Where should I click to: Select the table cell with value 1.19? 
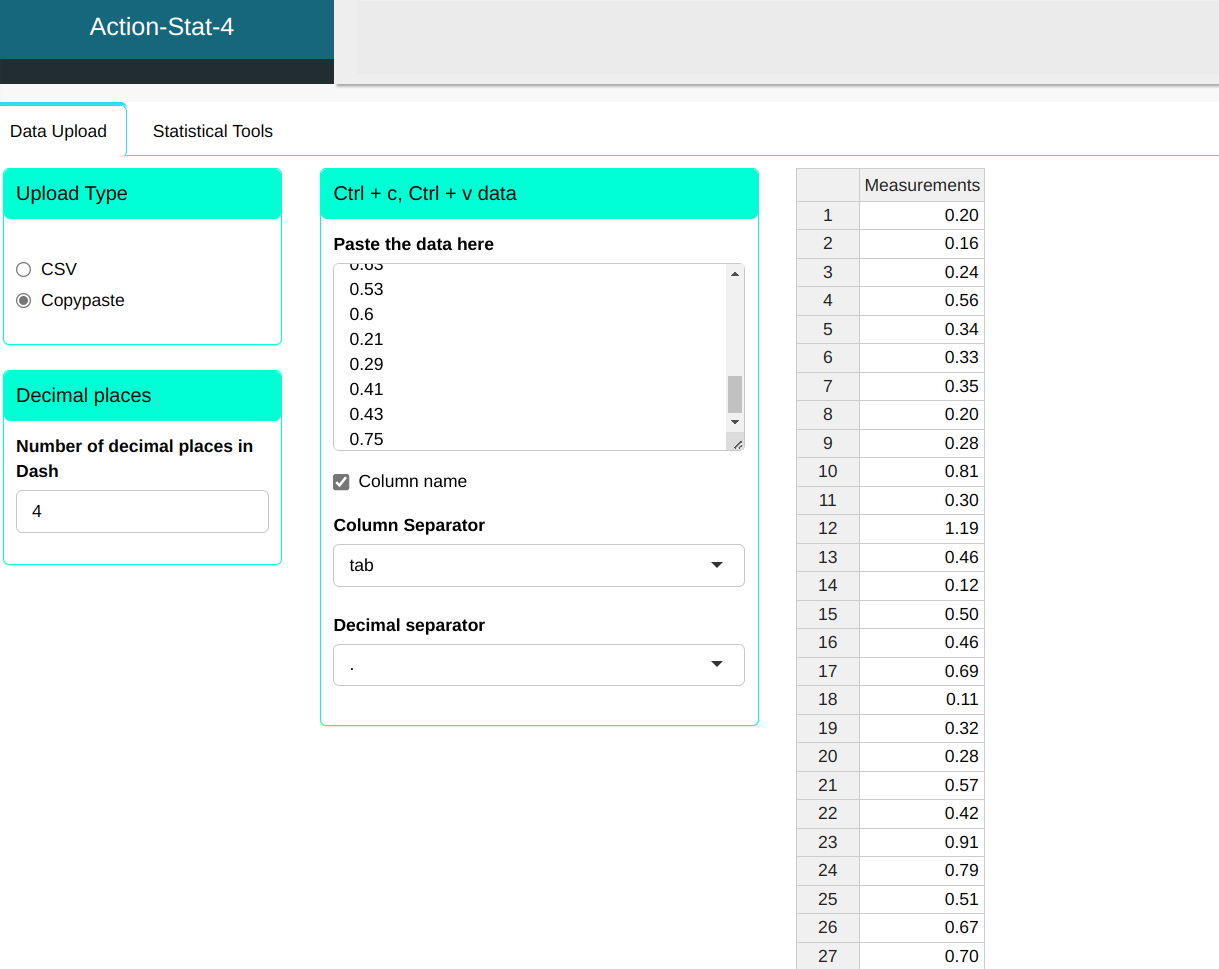point(921,528)
